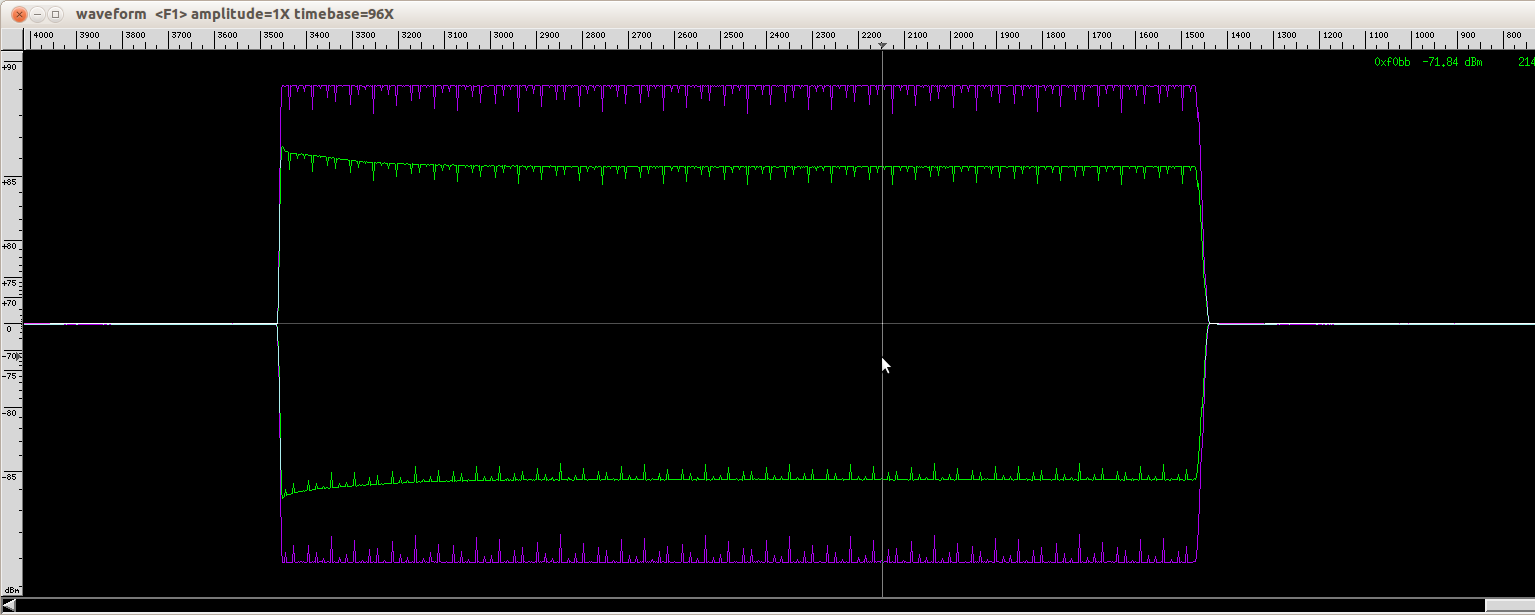
Task: Click the +80 amplitude scale label
Action: click(10, 247)
